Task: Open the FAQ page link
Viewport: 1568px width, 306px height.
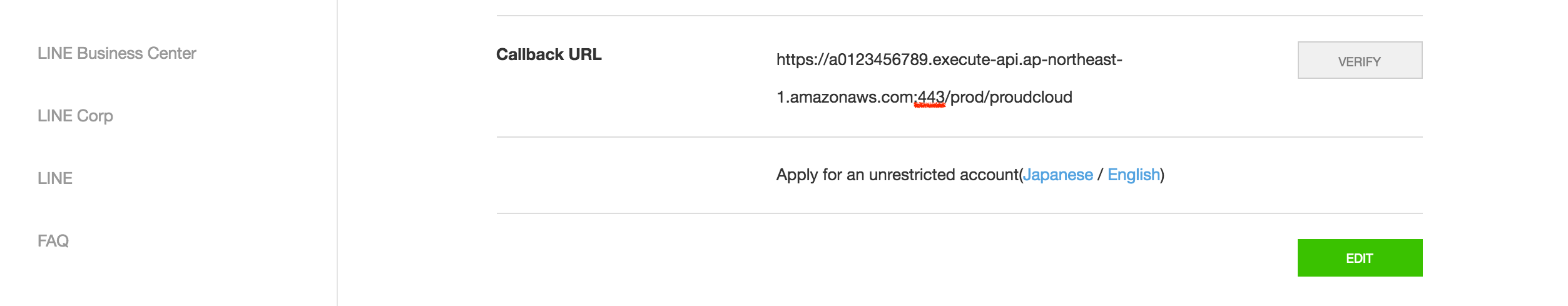Action: [x=53, y=241]
